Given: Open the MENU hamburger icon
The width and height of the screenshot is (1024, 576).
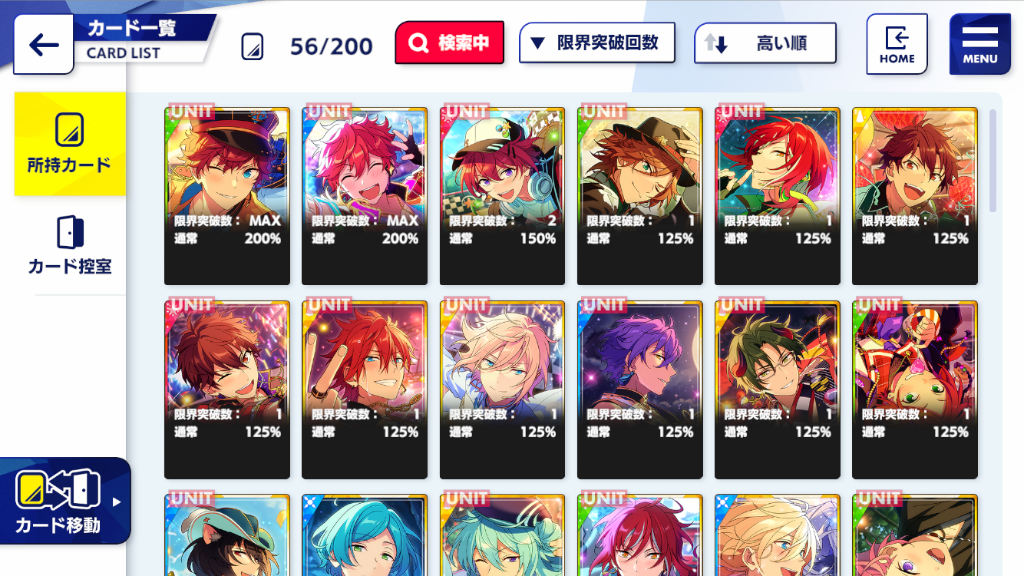Looking at the screenshot, I should pyautogui.click(x=980, y=44).
